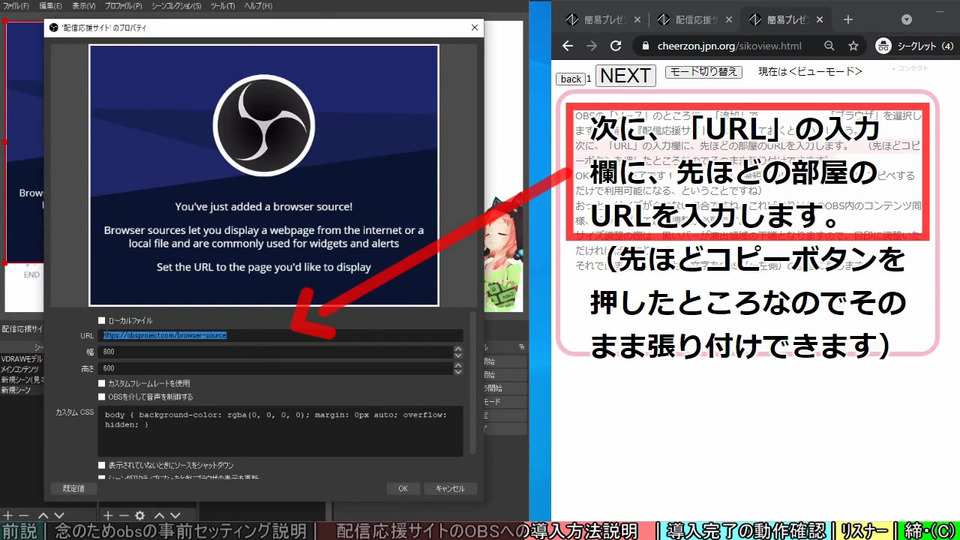Move the selected scene down in the list
The image size is (960, 540).
coord(59,516)
